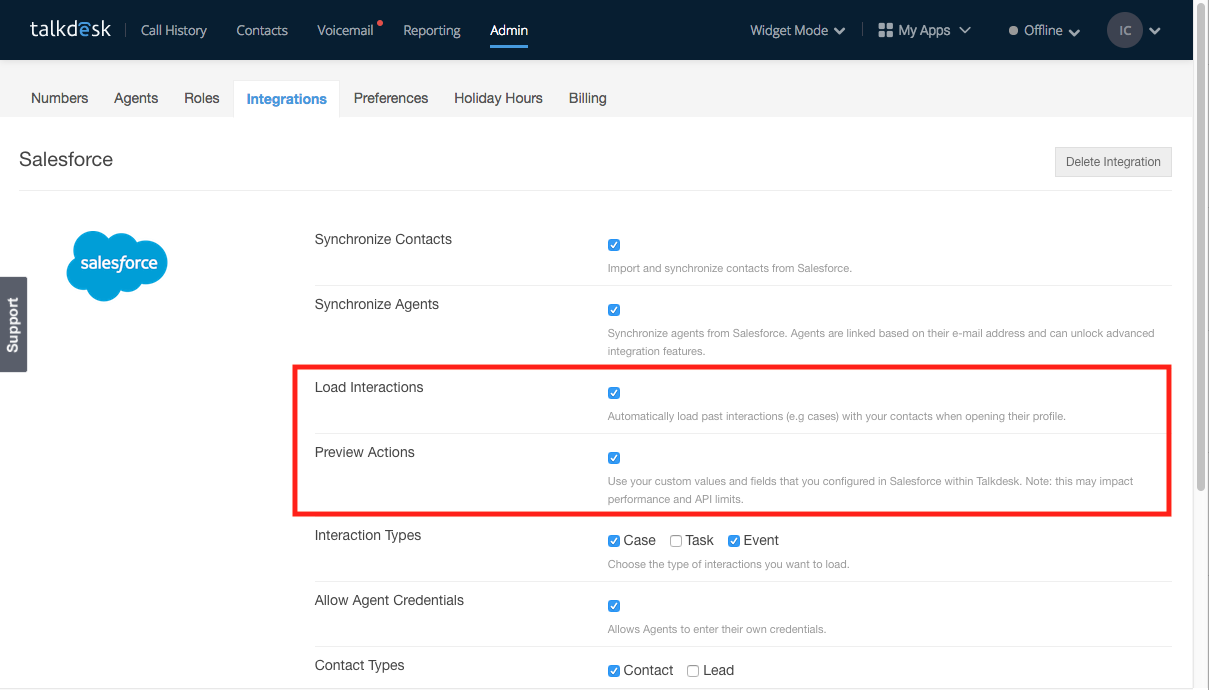This screenshot has height=690, width=1209.
Task: Click 'Choose the type of interactions' help text
Action: coord(728,564)
